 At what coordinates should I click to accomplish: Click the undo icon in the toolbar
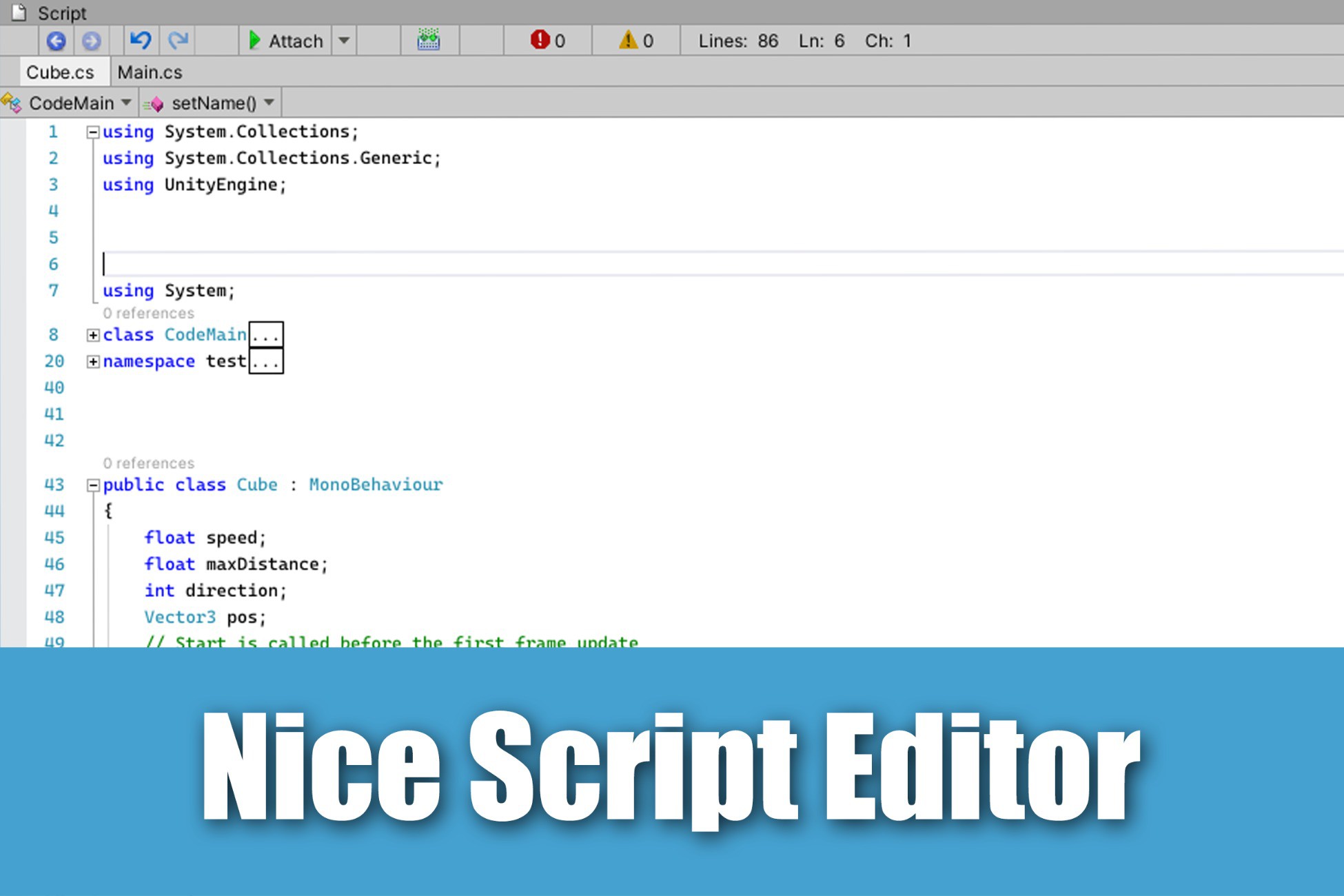(141, 40)
